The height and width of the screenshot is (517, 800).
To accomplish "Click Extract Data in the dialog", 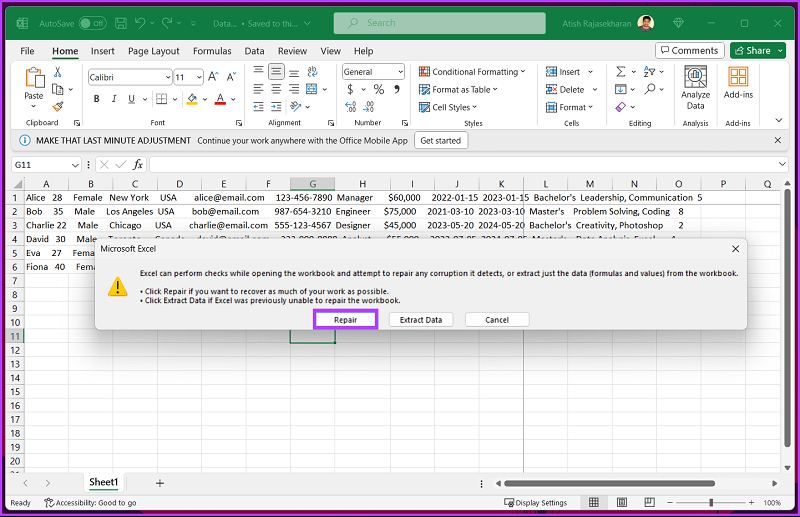I will coord(421,319).
